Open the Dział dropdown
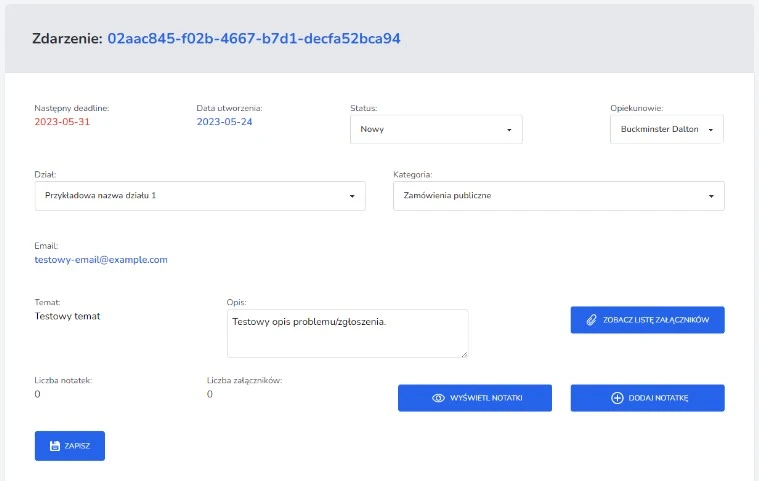Image resolution: width=759 pixels, height=481 pixels. tap(200, 195)
